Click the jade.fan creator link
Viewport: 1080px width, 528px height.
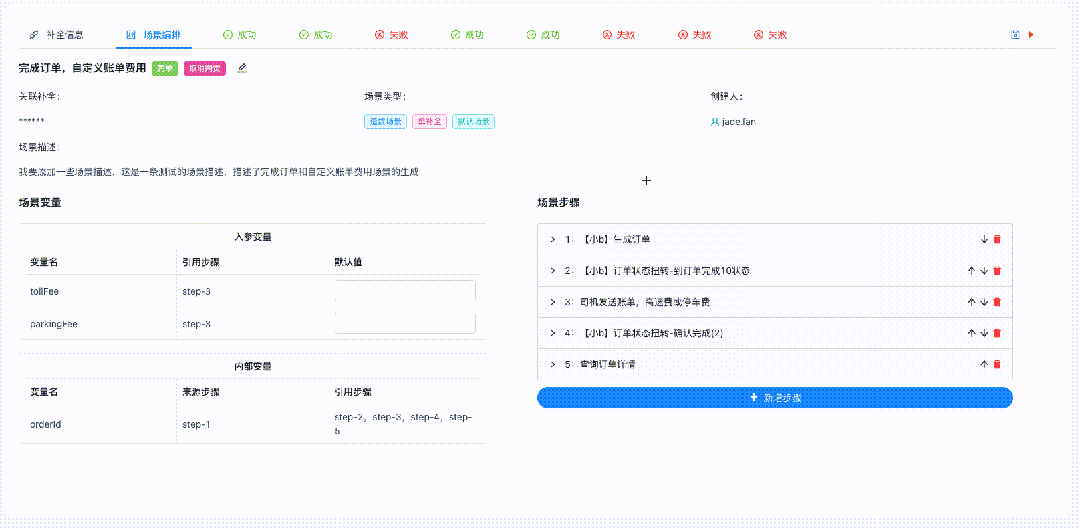click(736, 122)
